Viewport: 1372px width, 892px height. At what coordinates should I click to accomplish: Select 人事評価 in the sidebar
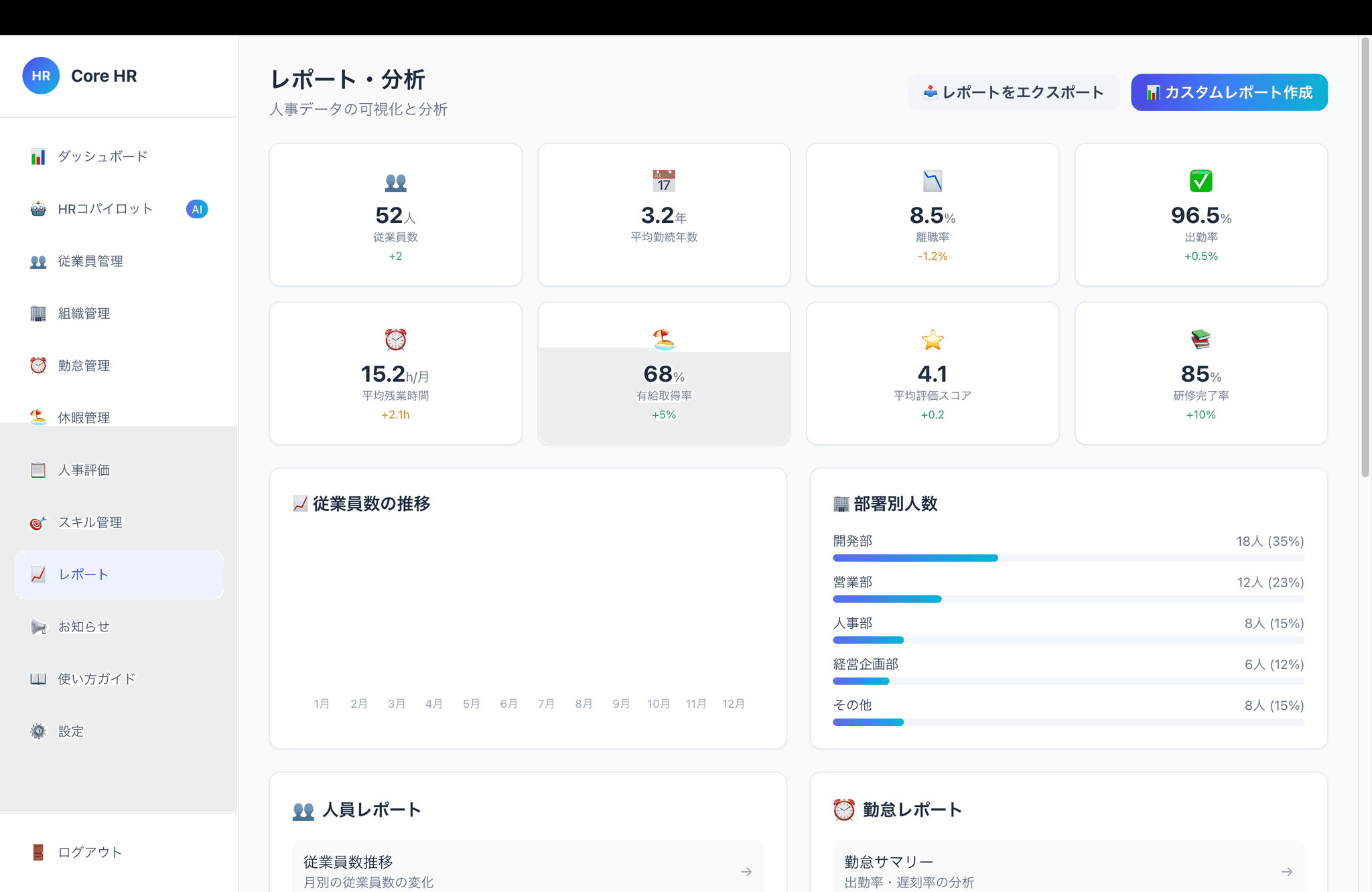click(84, 470)
